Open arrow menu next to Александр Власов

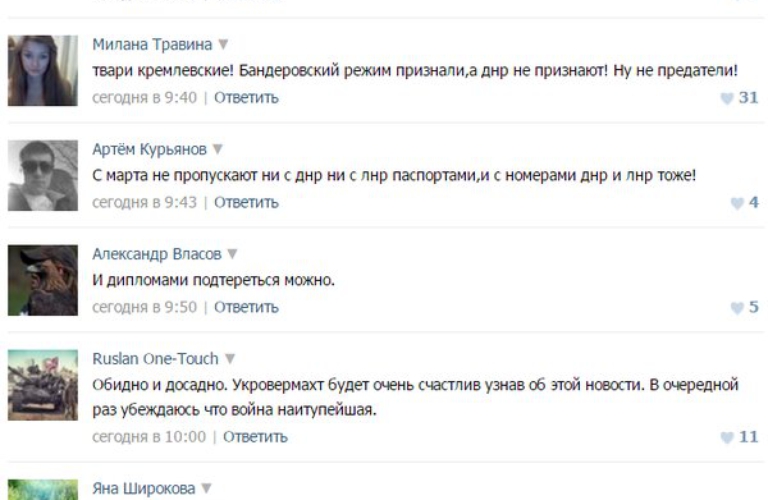point(232,255)
